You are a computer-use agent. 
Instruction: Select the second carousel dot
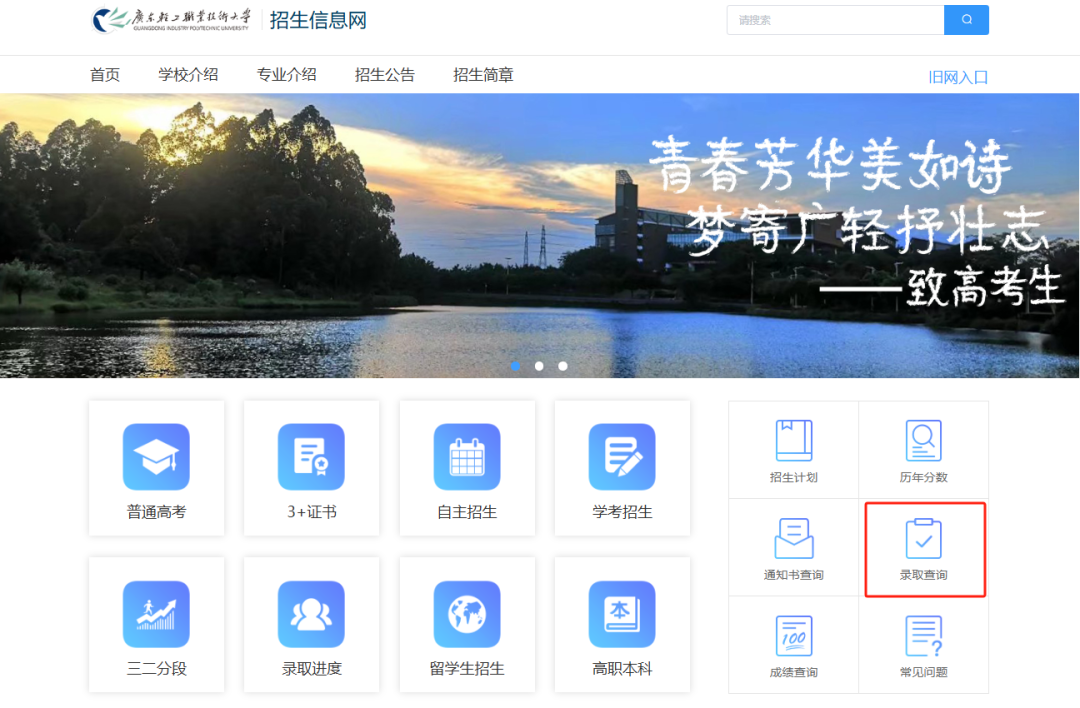click(x=539, y=366)
